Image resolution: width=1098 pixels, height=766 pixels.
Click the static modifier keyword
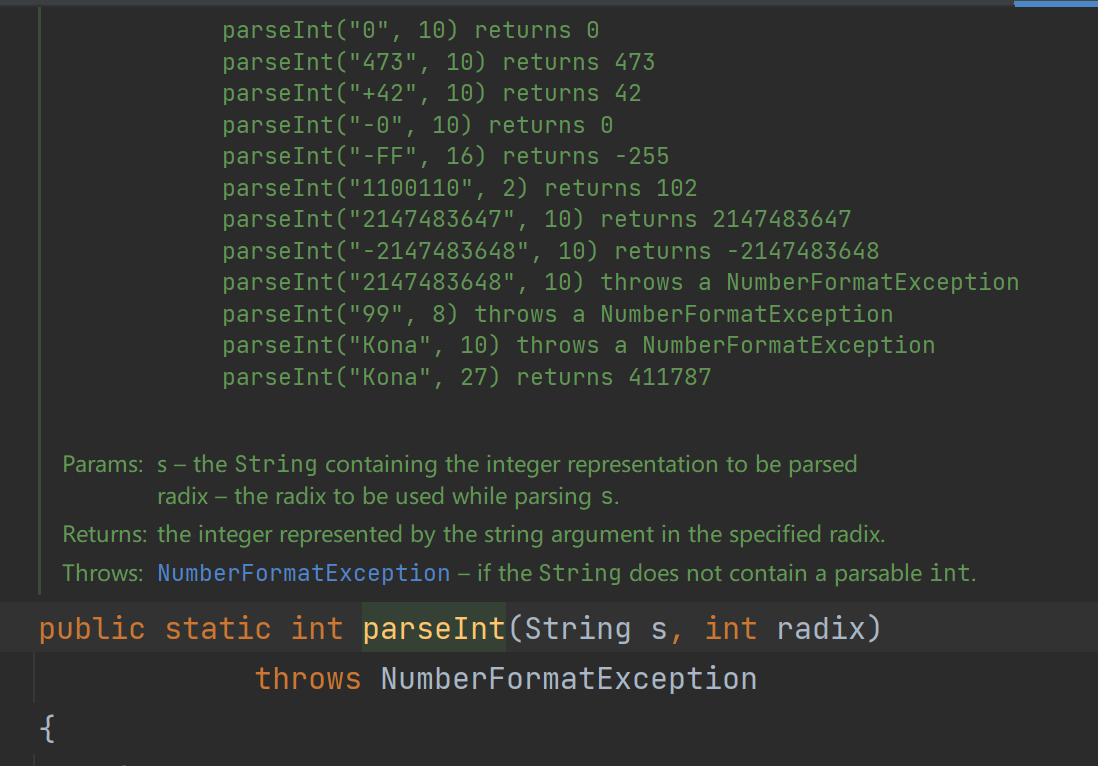click(217, 629)
